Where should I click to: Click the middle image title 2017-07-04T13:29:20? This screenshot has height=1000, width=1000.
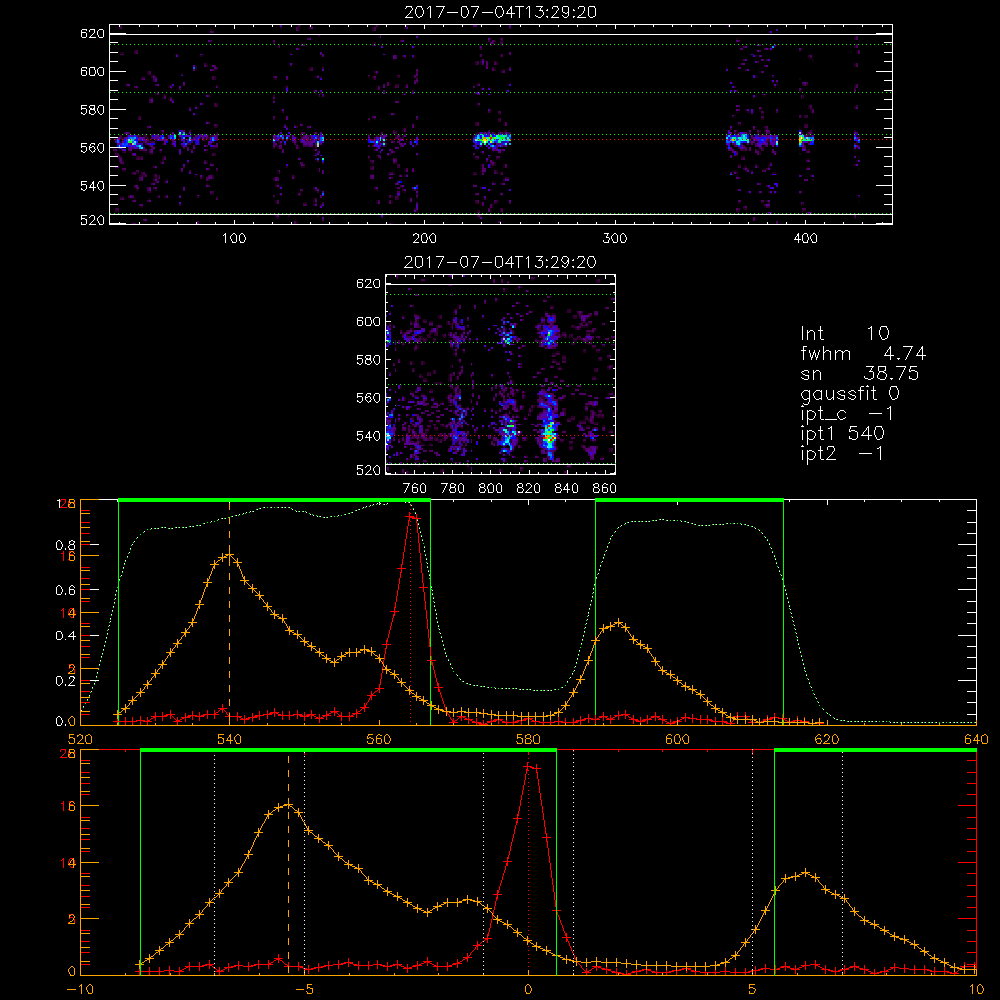[x=500, y=262]
